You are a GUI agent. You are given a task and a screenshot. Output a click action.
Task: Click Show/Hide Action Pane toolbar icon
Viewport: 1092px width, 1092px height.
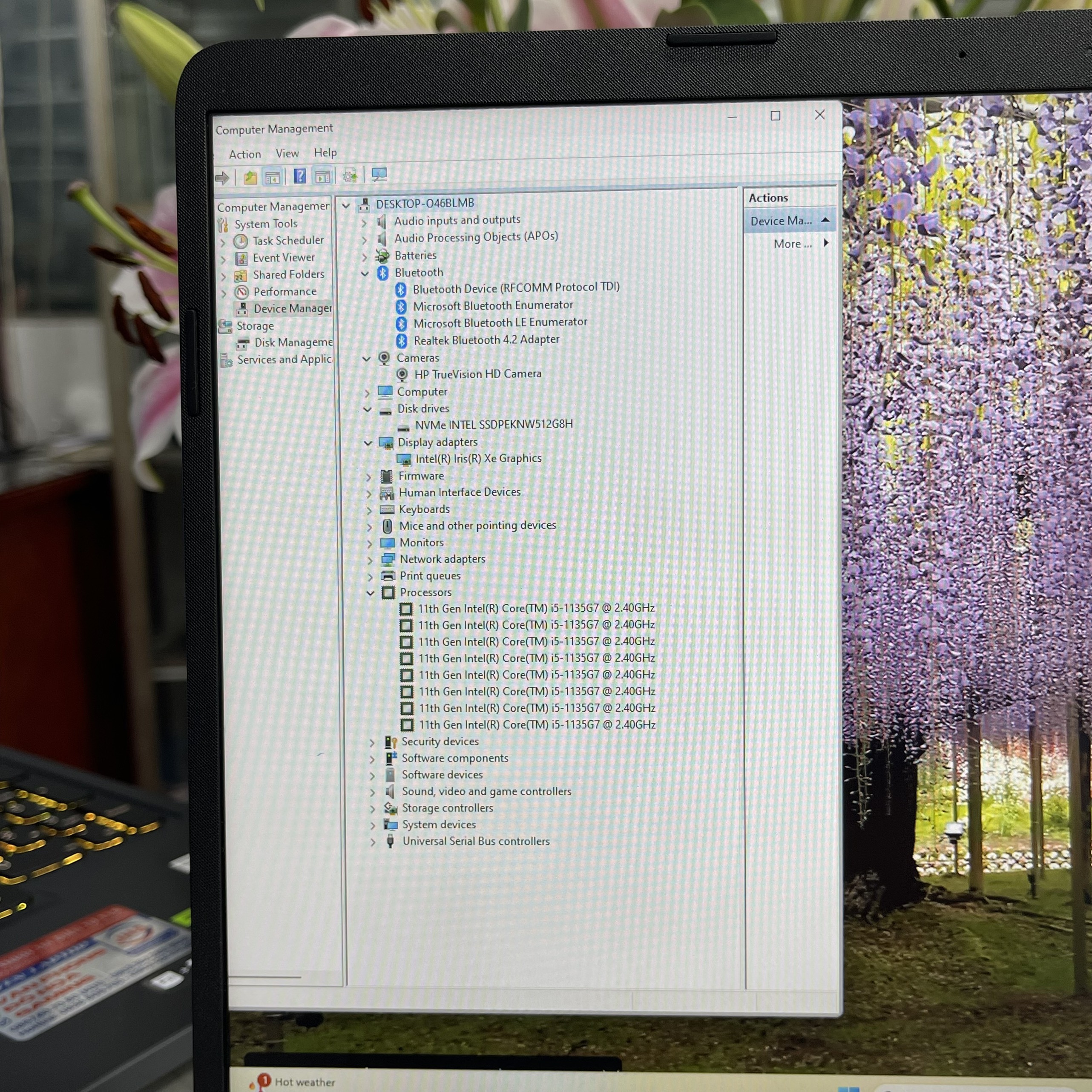(323, 176)
